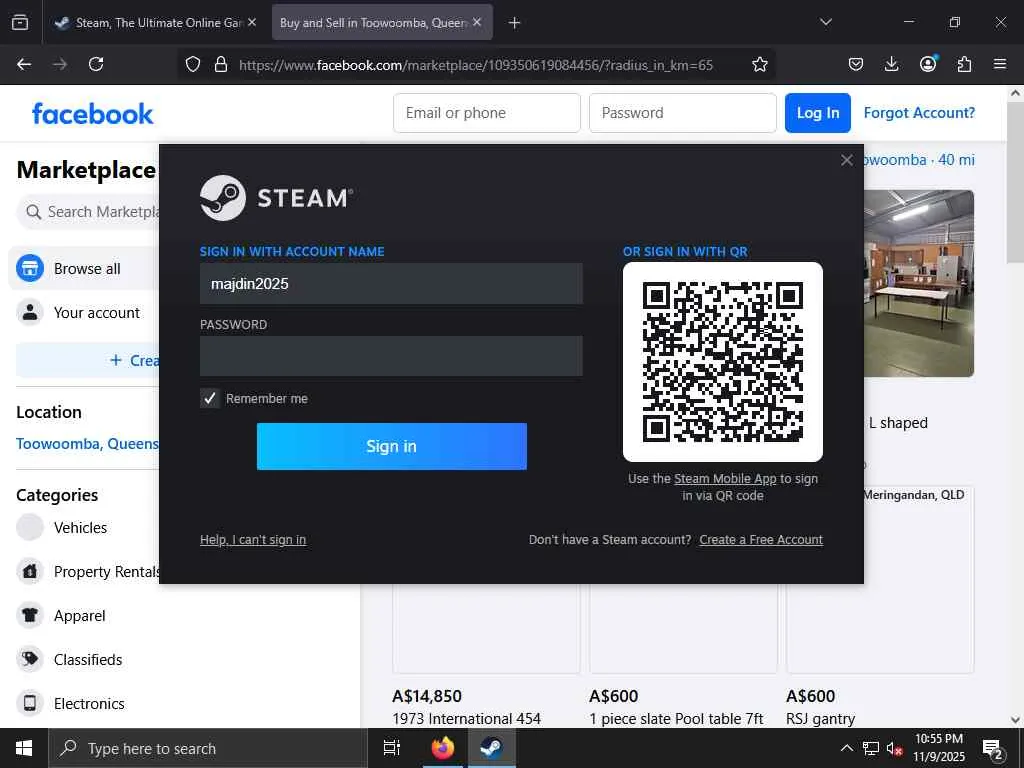Open the Steam Mobile App link
Viewport: 1024px width, 768px height.
point(725,479)
